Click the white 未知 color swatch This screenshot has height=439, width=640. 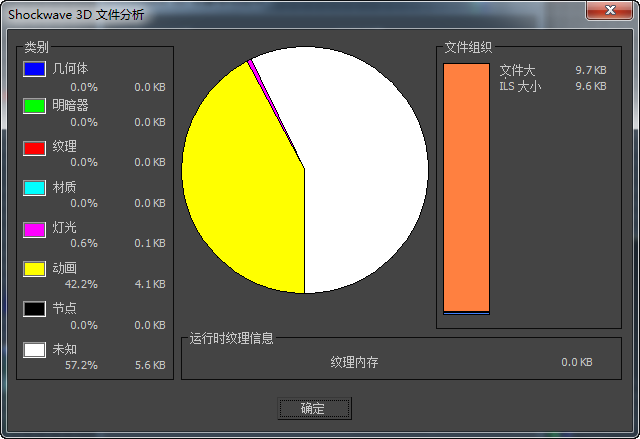click(x=34, y=350)
